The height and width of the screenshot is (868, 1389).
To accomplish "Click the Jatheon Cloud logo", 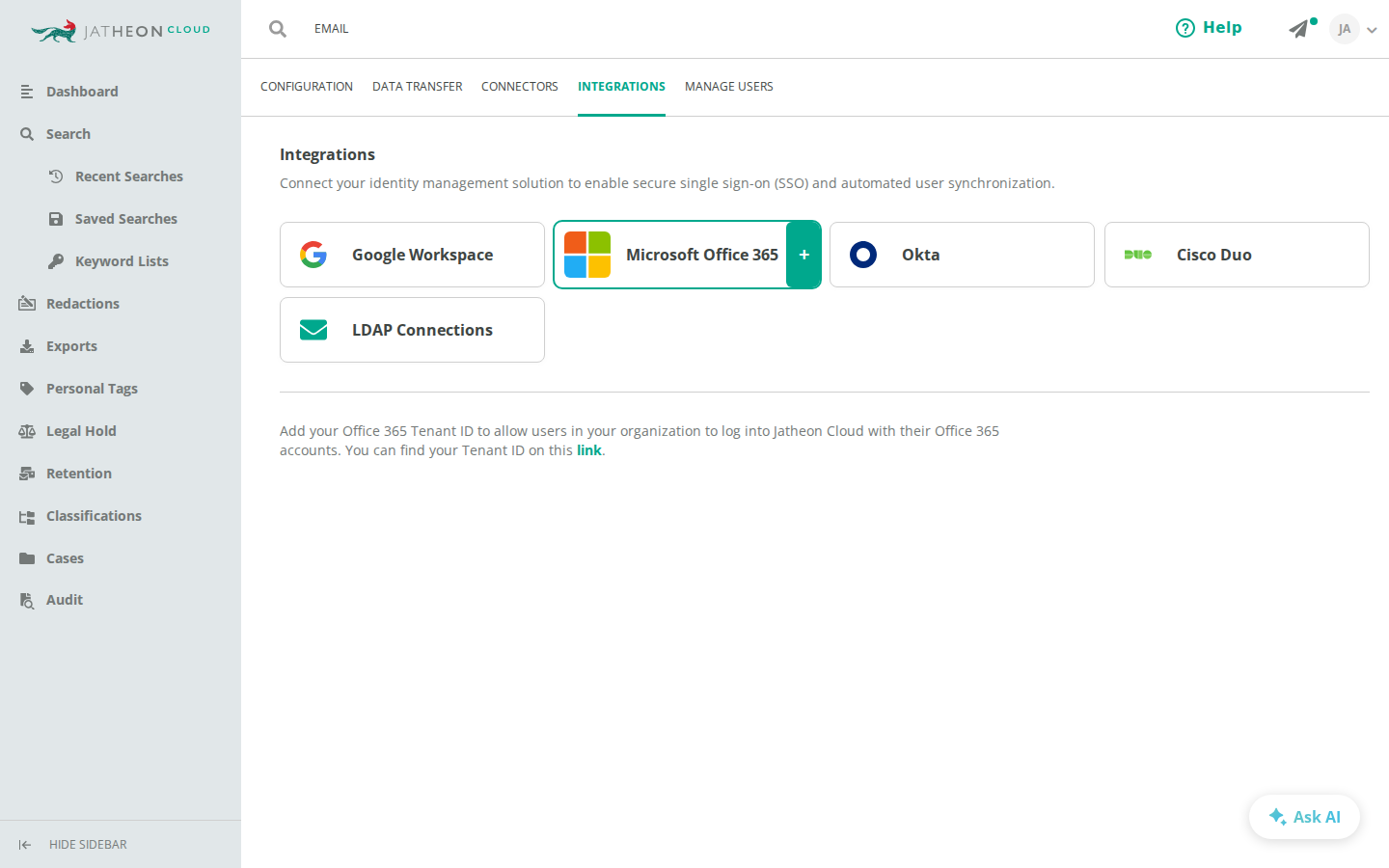I will click(121, 31).
